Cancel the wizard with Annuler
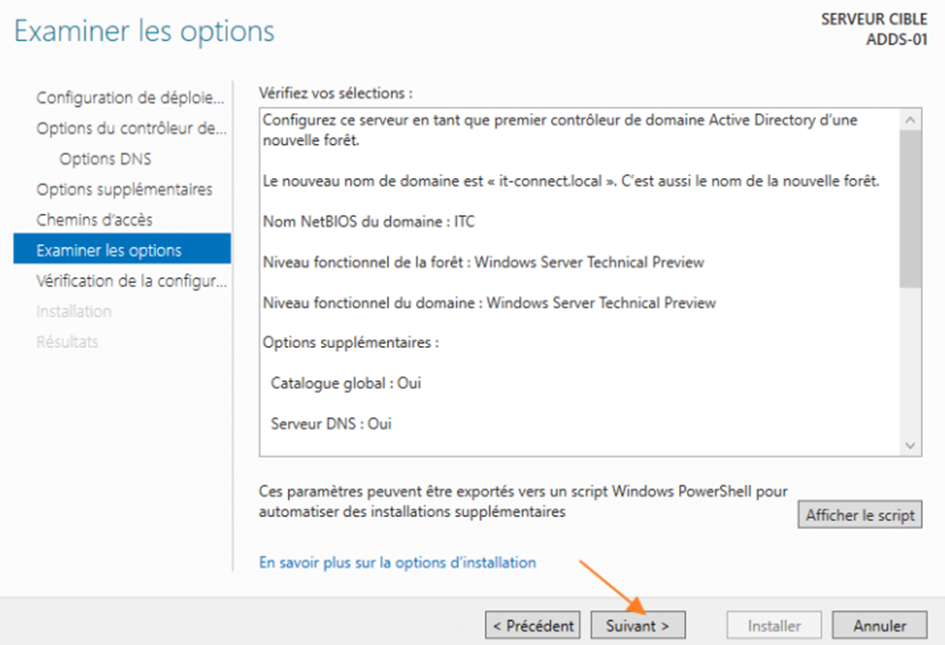This screenshot has height=645, width=945. 879,626
